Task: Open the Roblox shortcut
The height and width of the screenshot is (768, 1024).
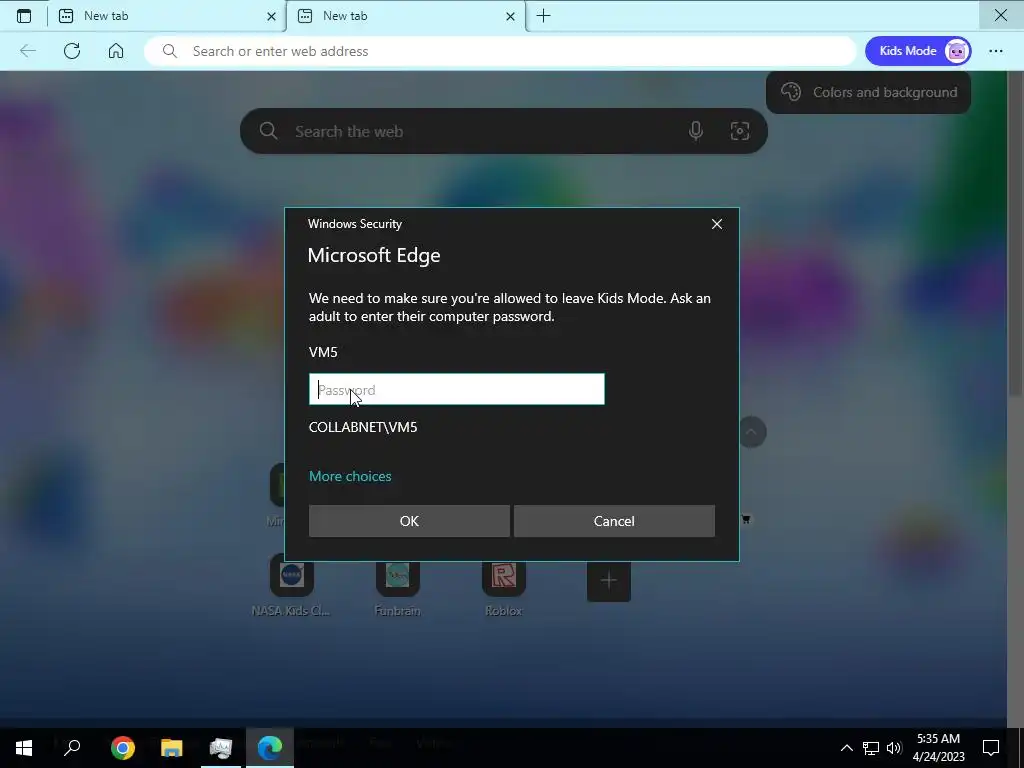Action: tap(504, 584)
